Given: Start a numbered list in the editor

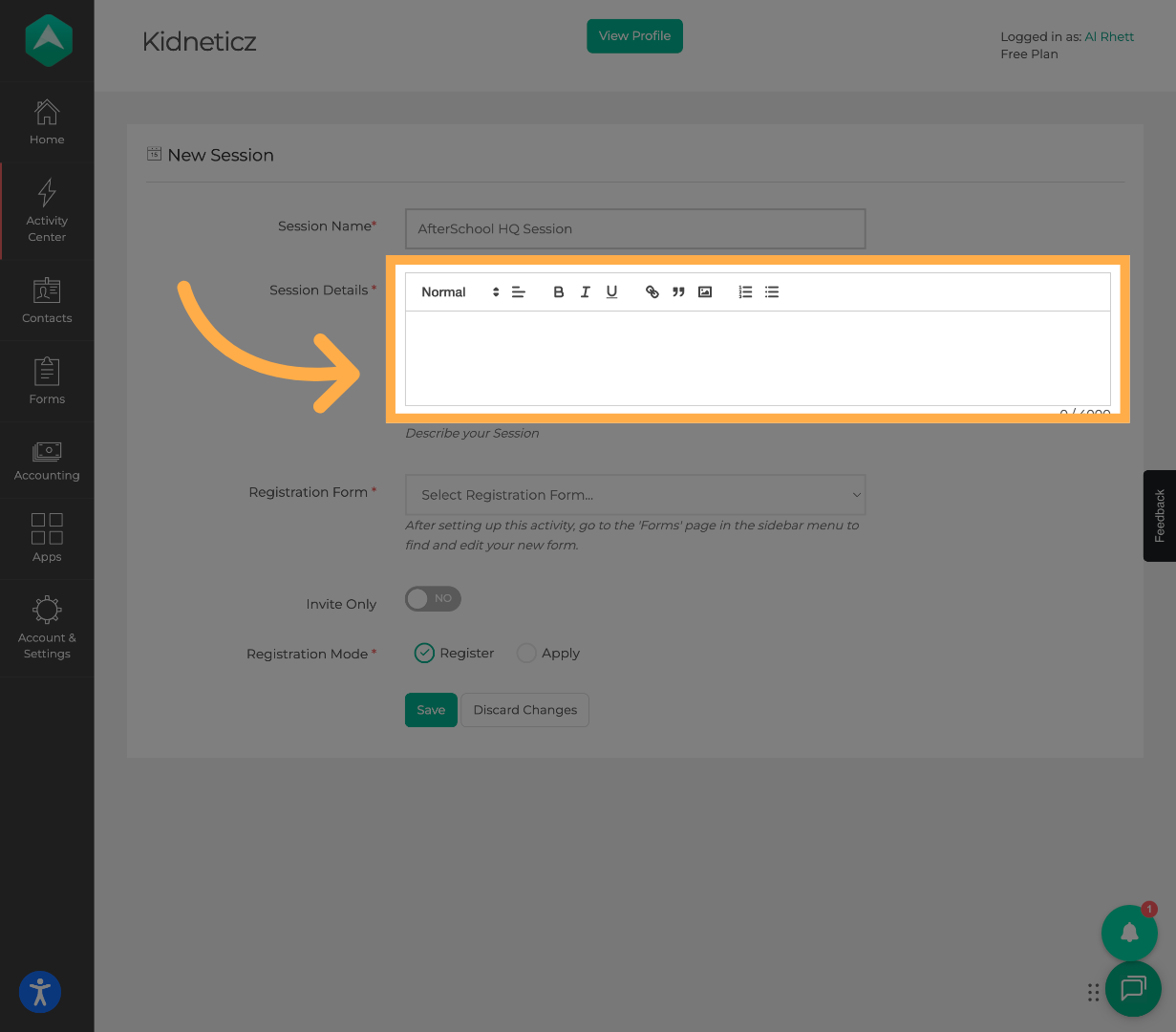Looking at the screenshot, I should tap(745, 292).
